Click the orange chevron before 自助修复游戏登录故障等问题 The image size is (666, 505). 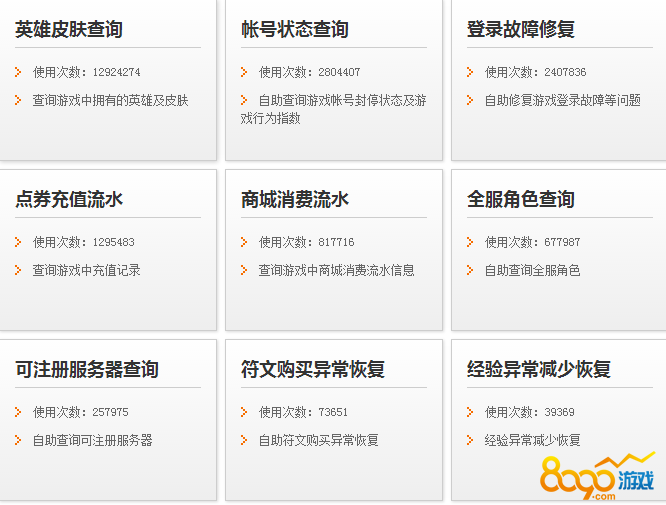(470, 100)
